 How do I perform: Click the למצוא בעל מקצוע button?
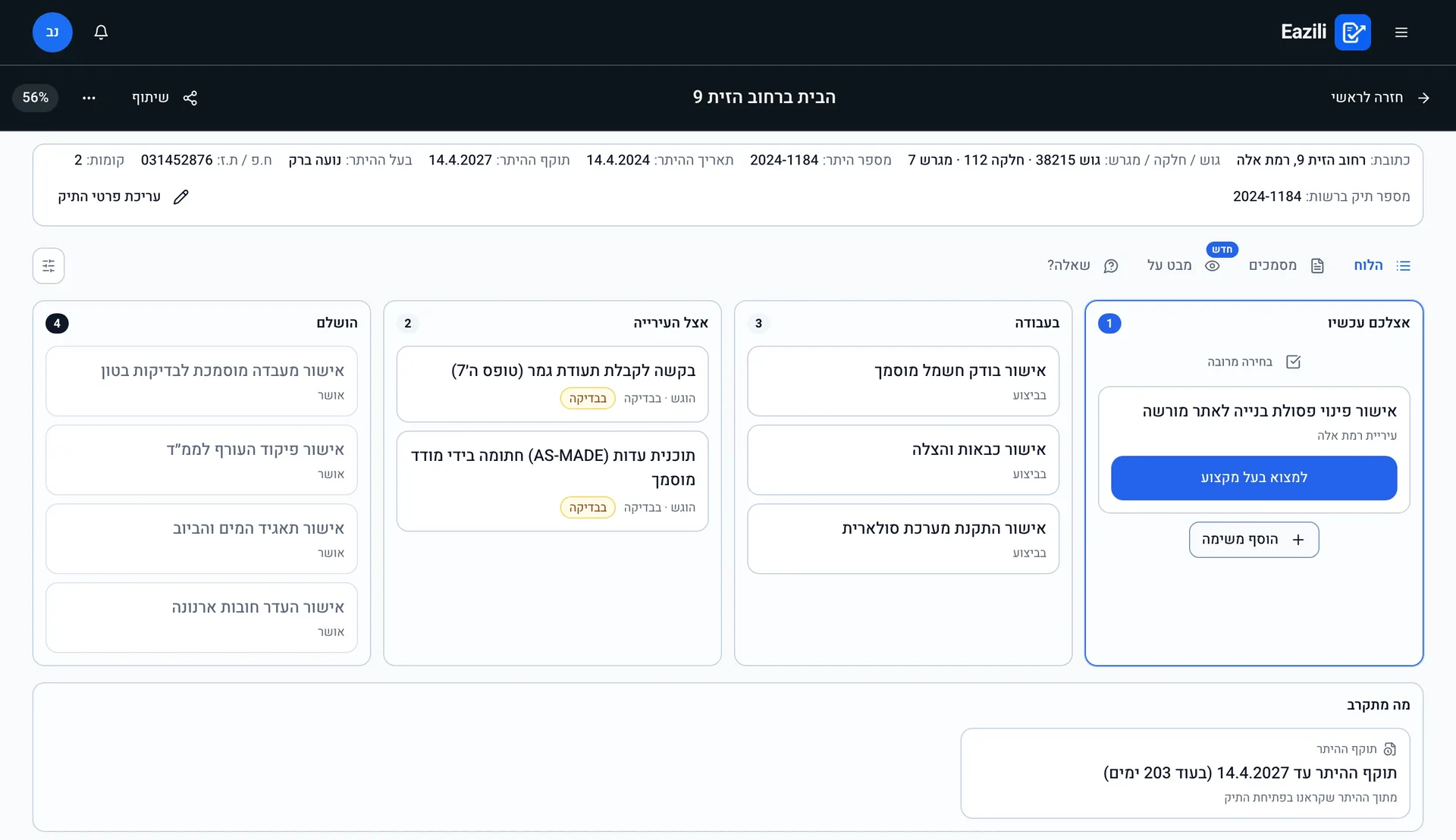pyautogui.click(x=1254, y=478)
